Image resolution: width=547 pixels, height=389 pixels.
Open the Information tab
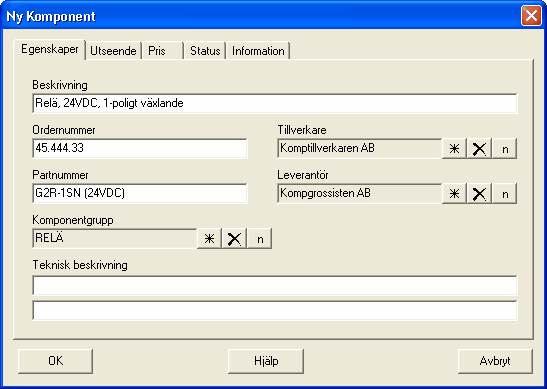click(258, 51)
